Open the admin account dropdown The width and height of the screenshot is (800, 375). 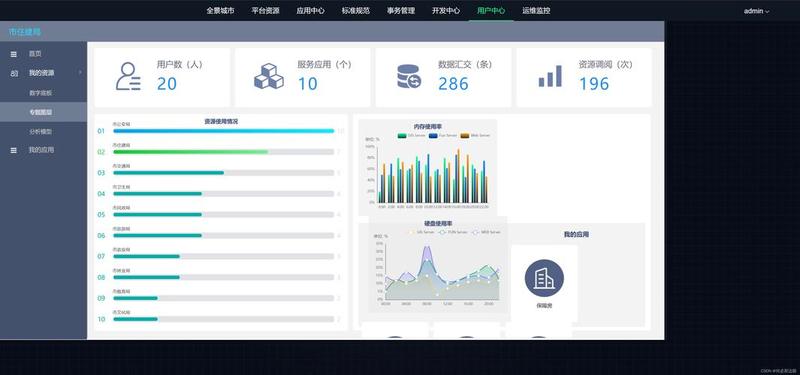pyautogui.click(x=756, y=11)
